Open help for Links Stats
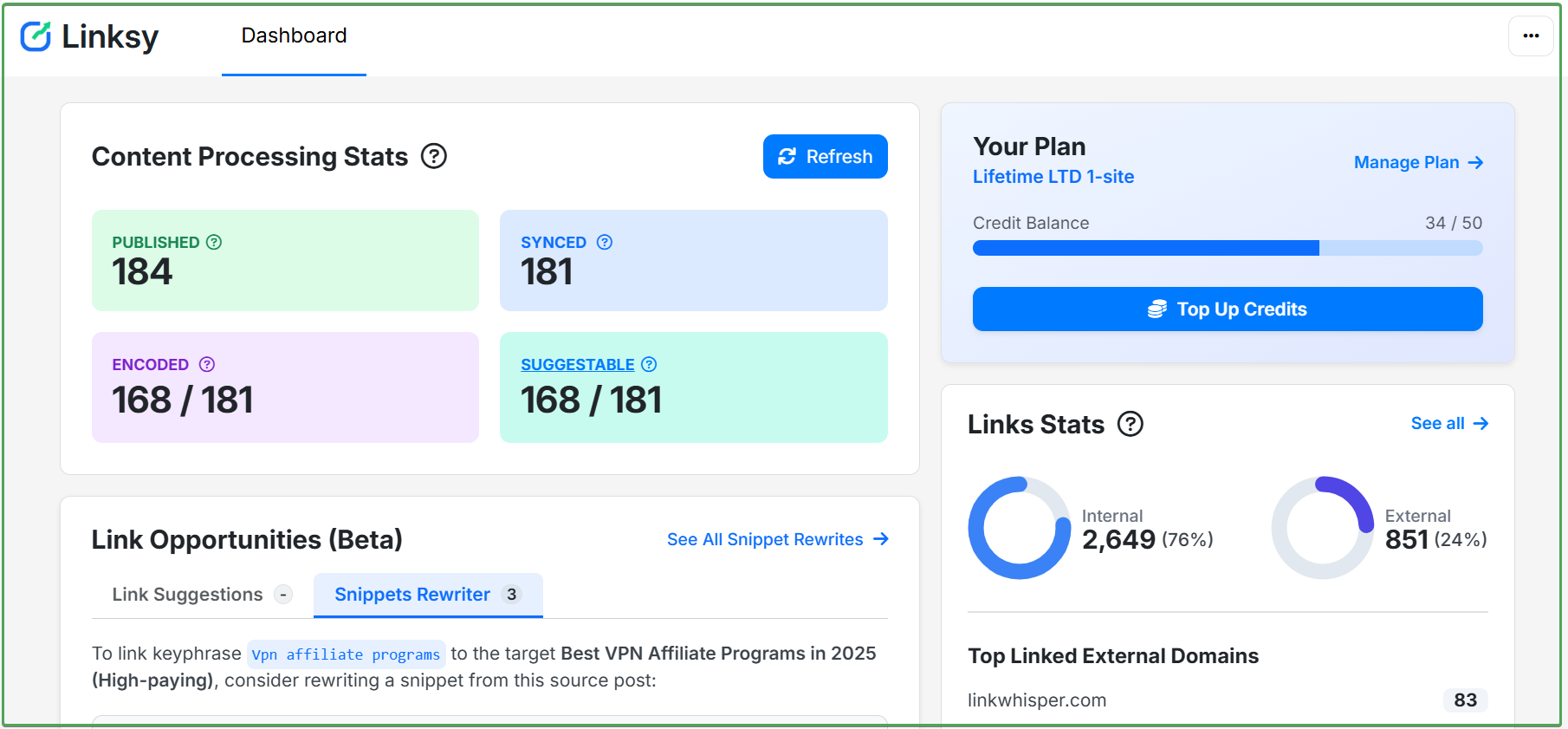The height and width of the screenshot is (729, 1568). point(1131,424)
